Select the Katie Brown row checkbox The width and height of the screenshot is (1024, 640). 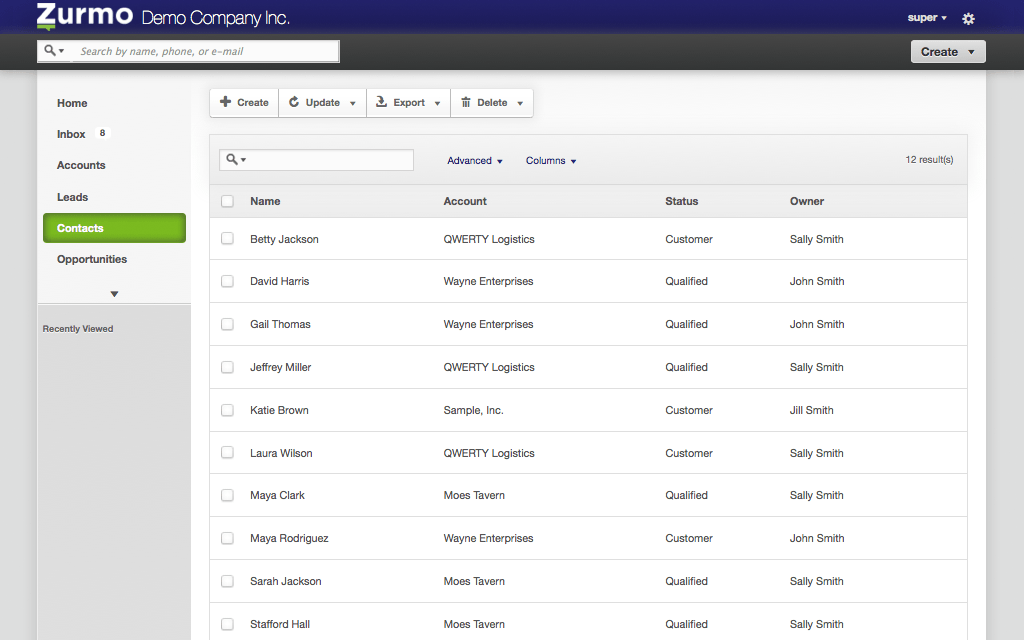[x=227, y=410]
